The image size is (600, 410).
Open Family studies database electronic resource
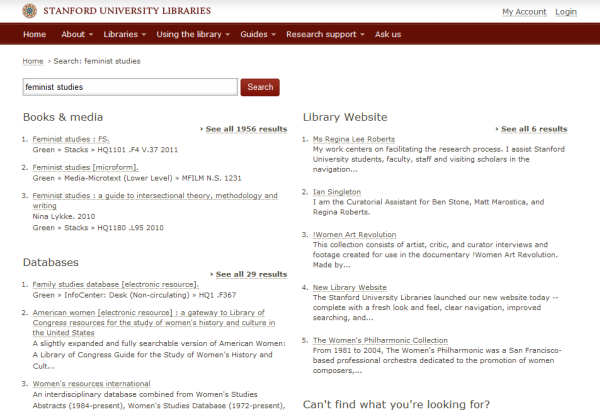click(x=116, y=284)
